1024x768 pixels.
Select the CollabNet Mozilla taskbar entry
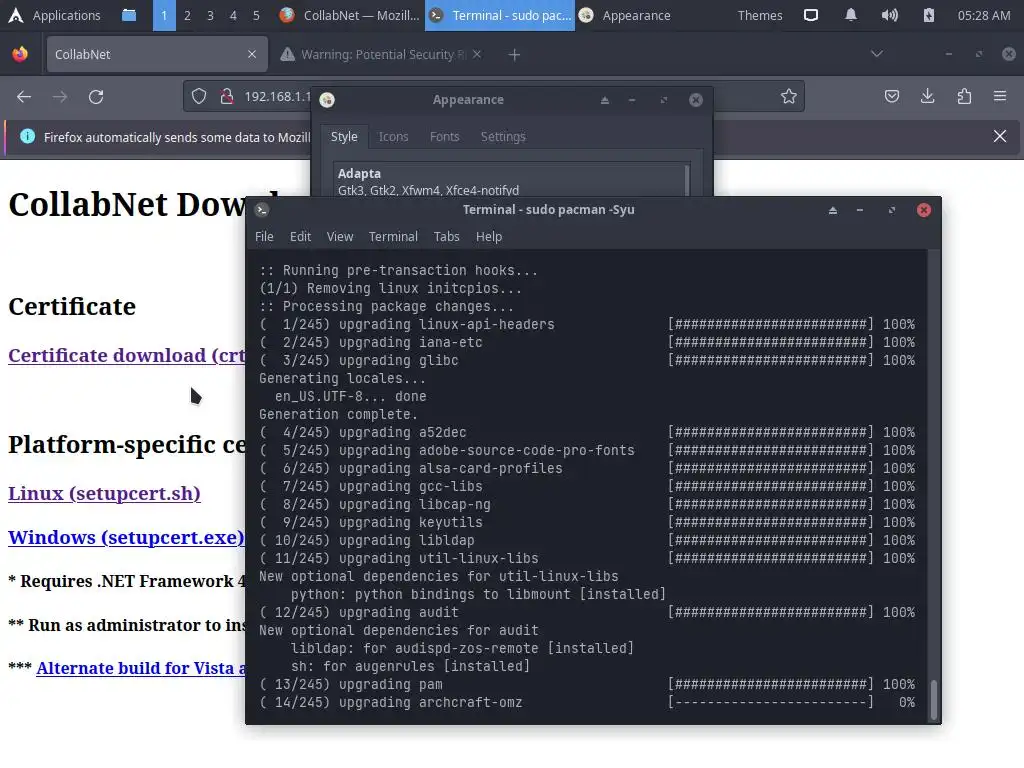(349, 15)
